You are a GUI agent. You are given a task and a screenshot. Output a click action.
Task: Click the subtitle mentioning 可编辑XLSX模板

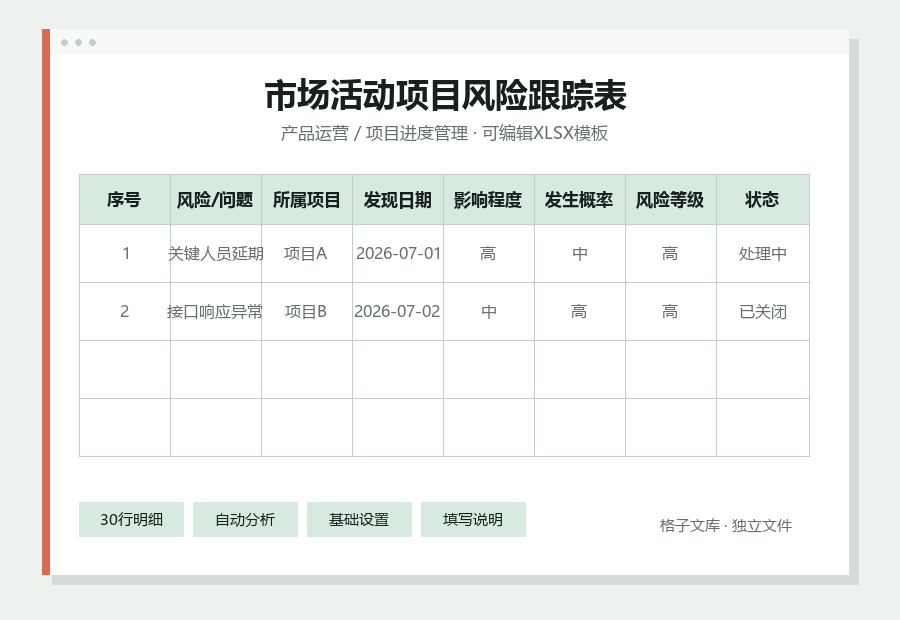point(444,133)
